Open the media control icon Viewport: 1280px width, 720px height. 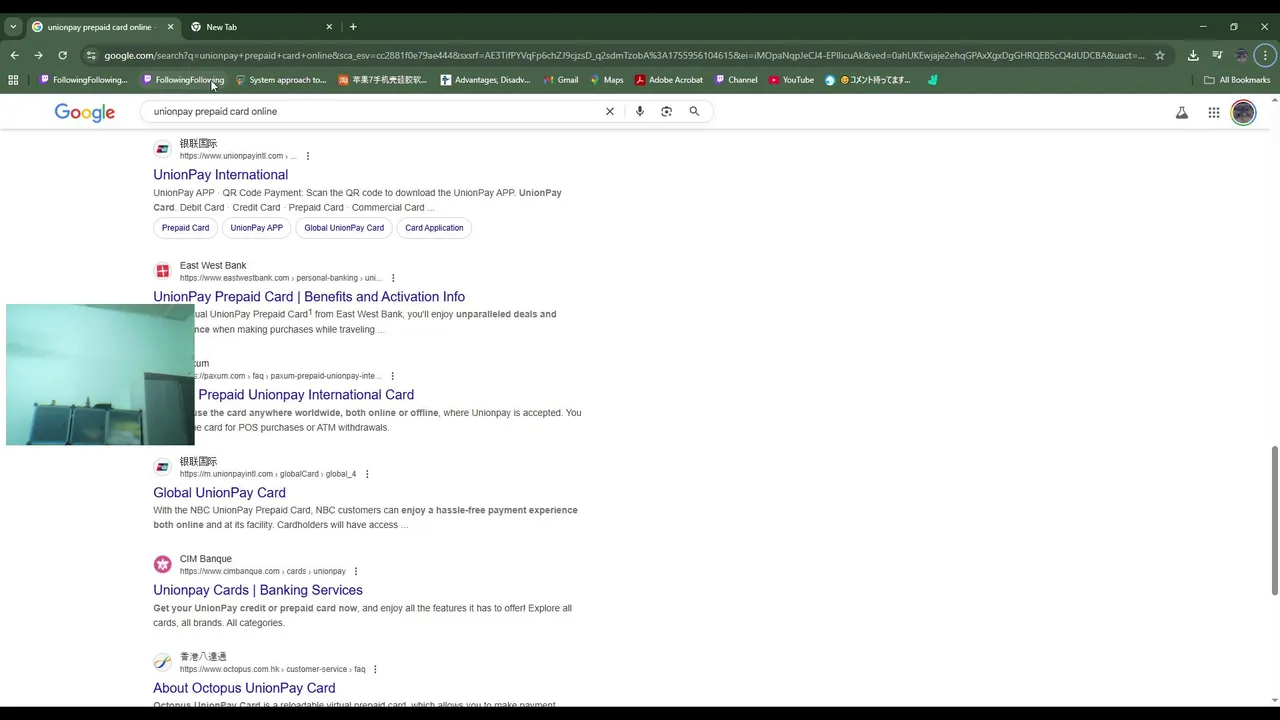[x=1217, y=55]
